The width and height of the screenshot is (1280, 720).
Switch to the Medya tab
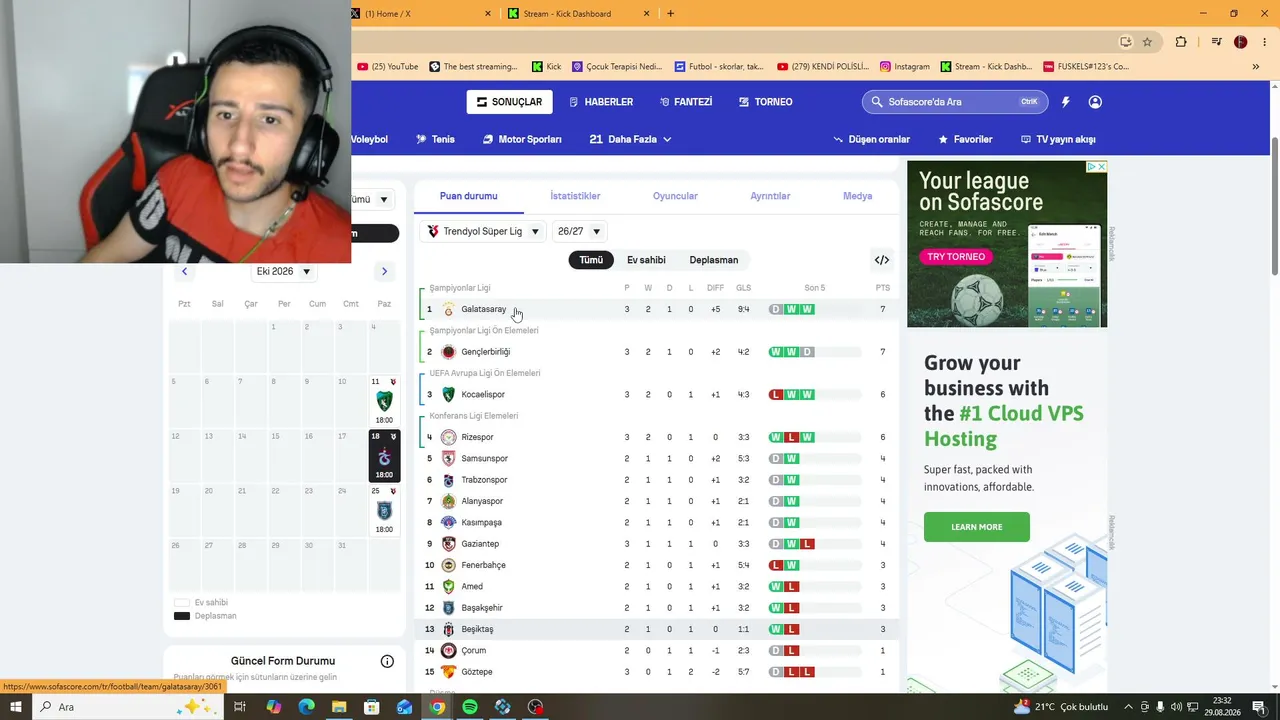[x=858, y=196]
